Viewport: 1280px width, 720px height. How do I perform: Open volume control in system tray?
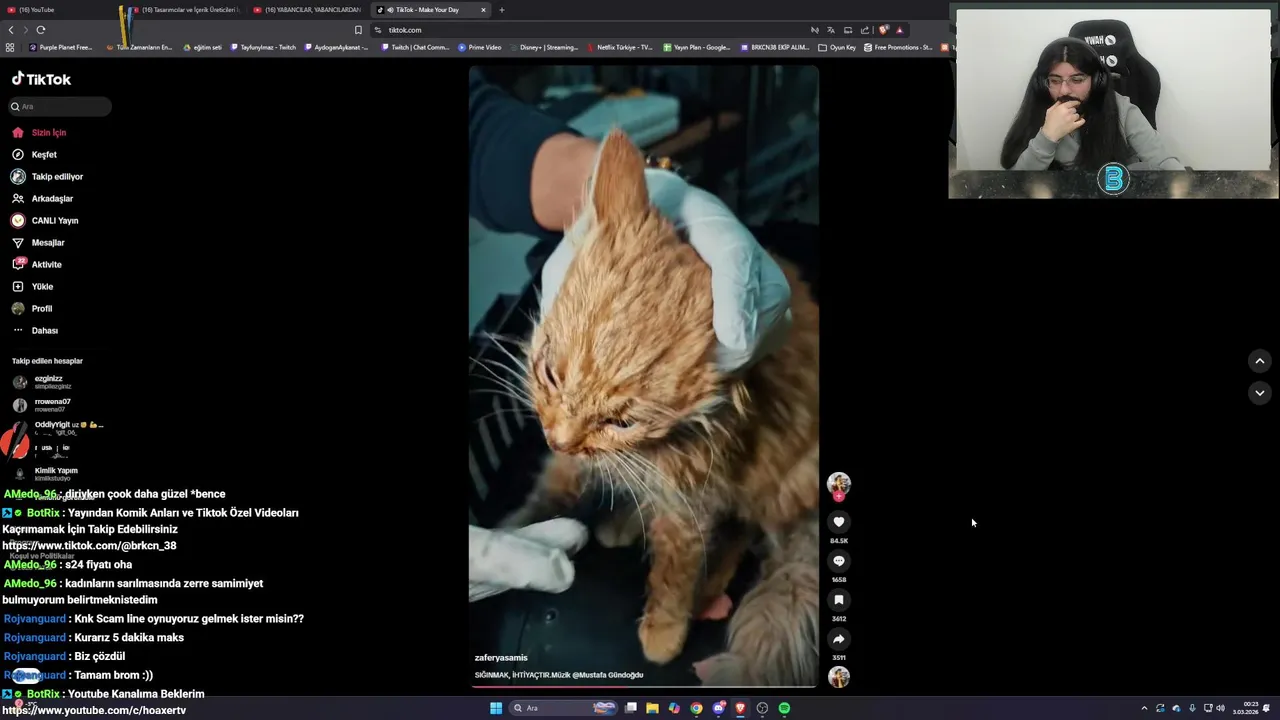tap(1221, 708)
